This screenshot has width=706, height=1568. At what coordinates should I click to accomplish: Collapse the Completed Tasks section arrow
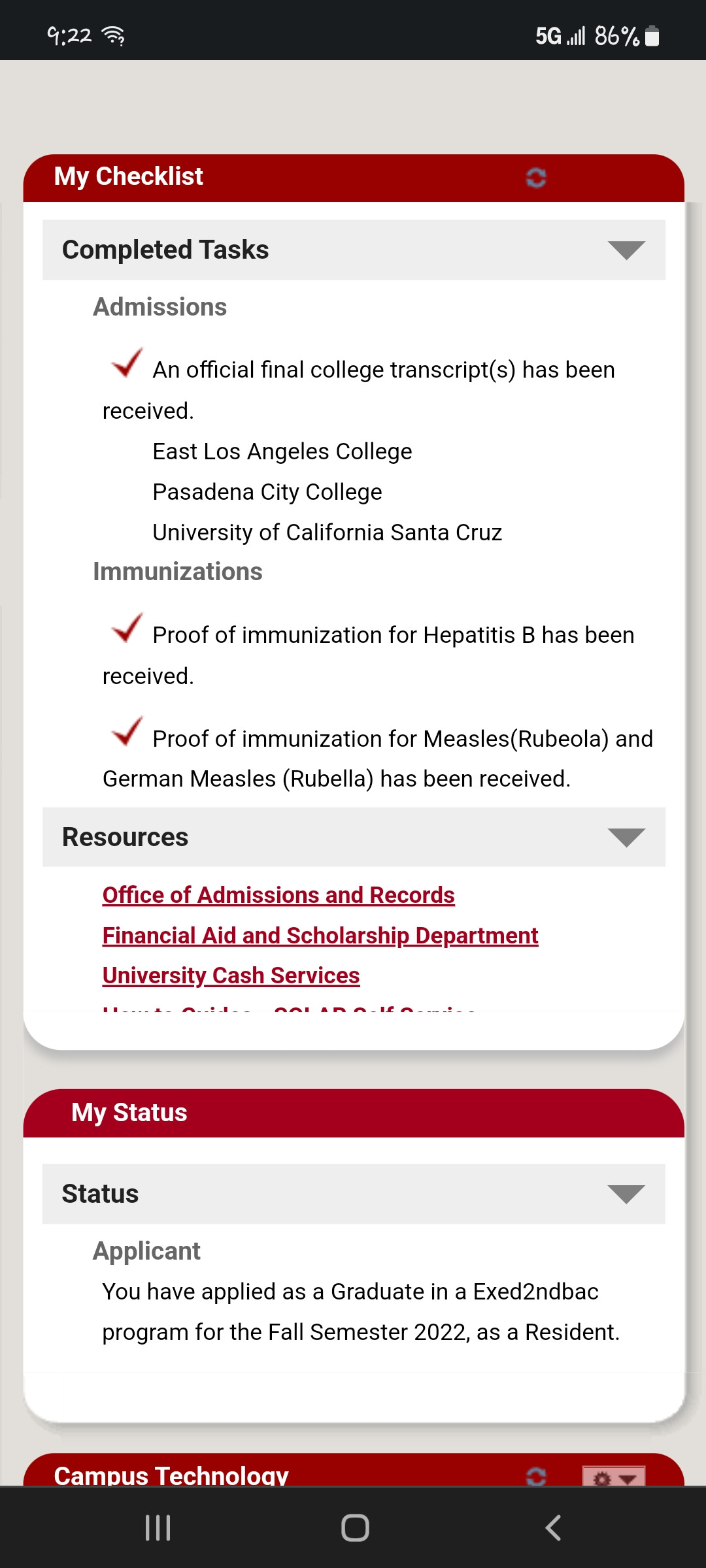tap(626, 250)
